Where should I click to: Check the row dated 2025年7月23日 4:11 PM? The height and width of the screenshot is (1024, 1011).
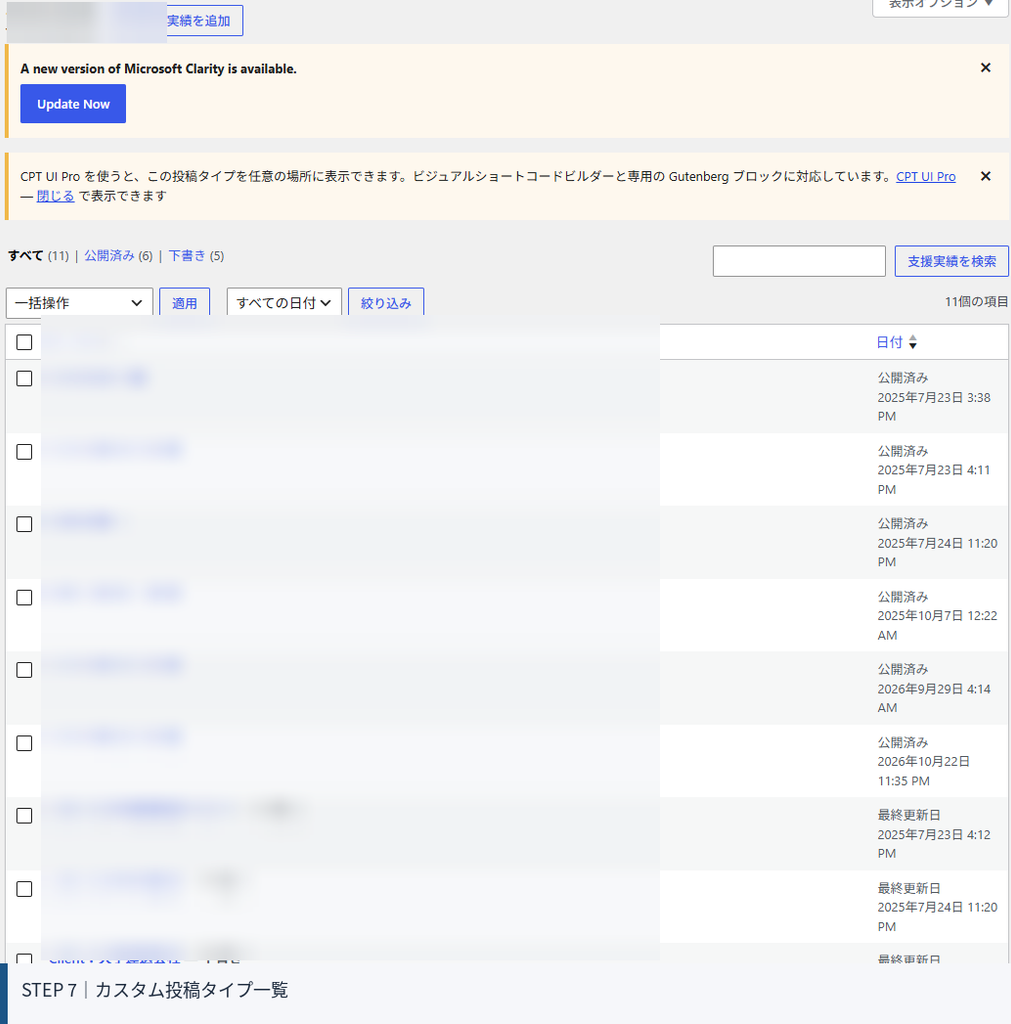tap(24, 452)
